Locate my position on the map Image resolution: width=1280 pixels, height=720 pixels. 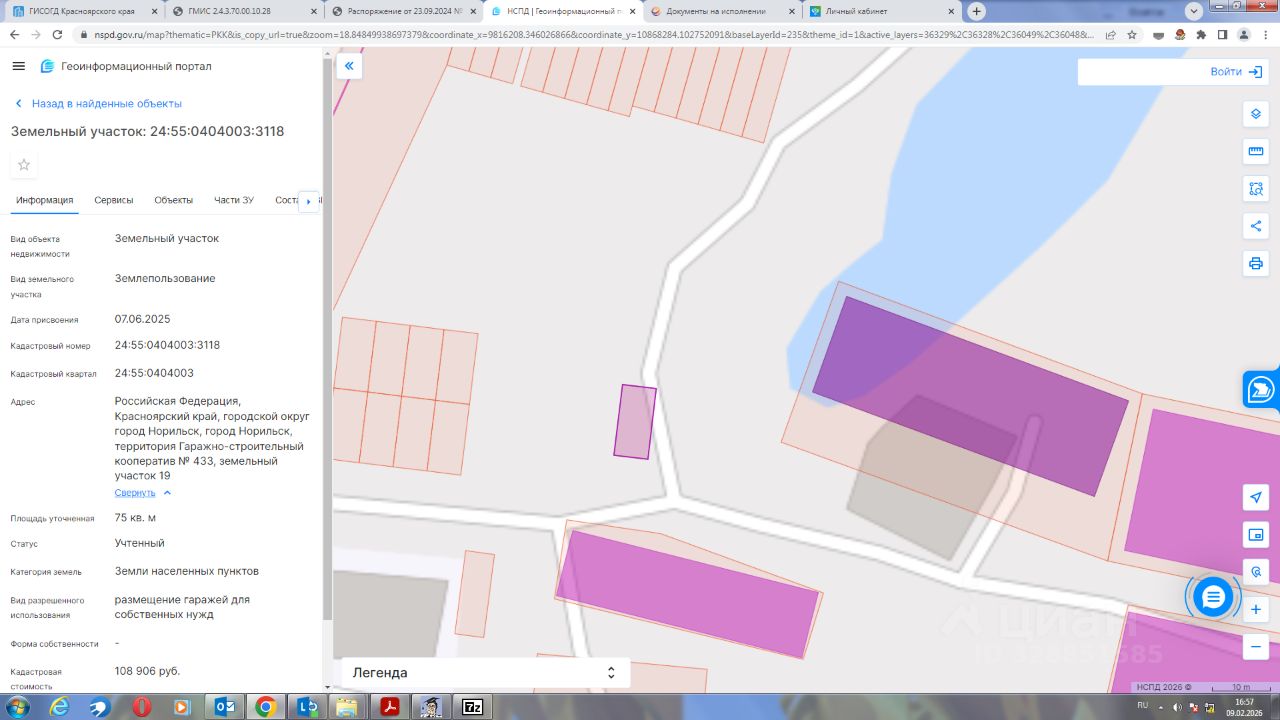pyautogui.click(x=1256, y=497)
